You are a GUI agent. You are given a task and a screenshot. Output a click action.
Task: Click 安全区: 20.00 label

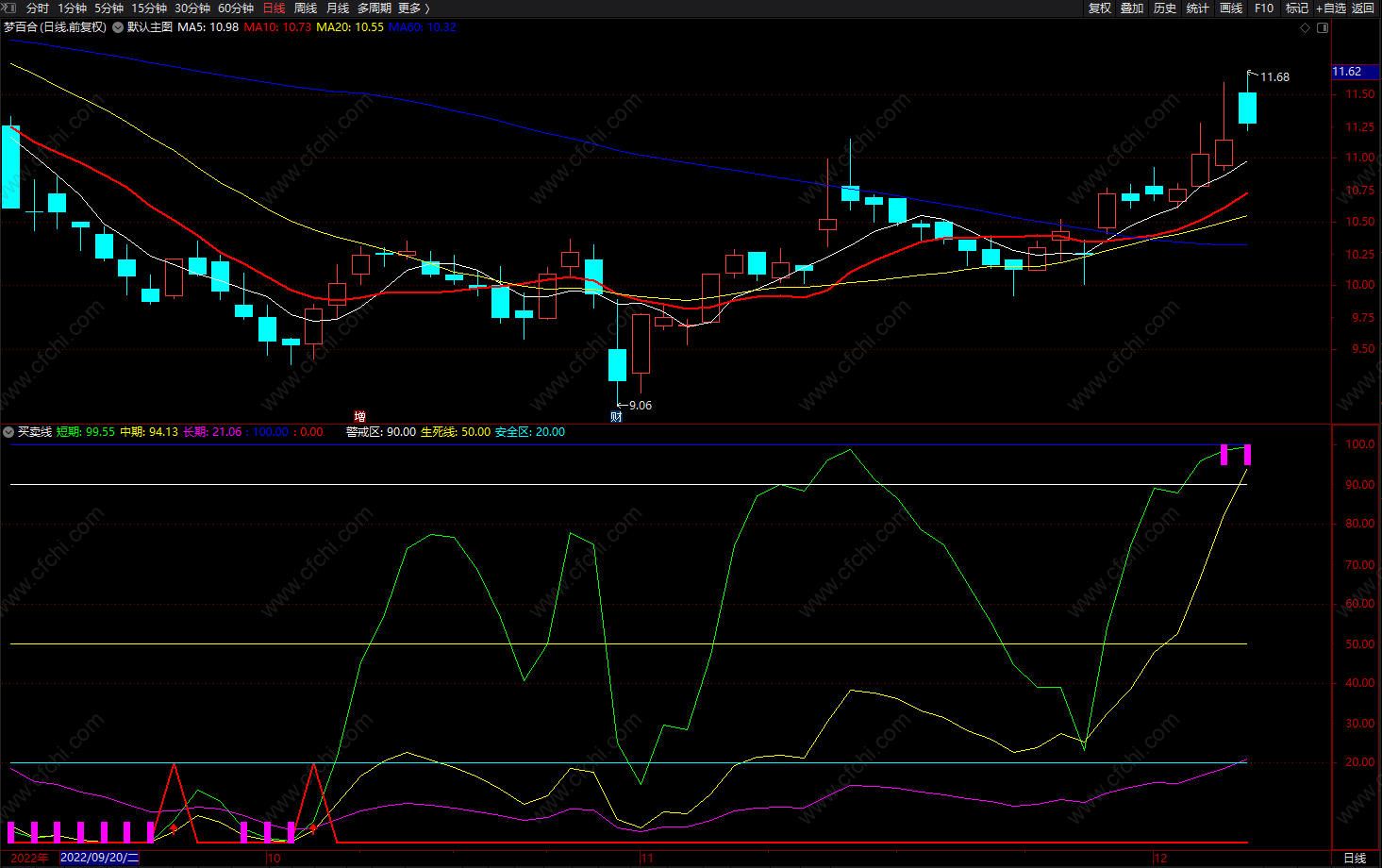pyautogui.click(x=530, y=432)
